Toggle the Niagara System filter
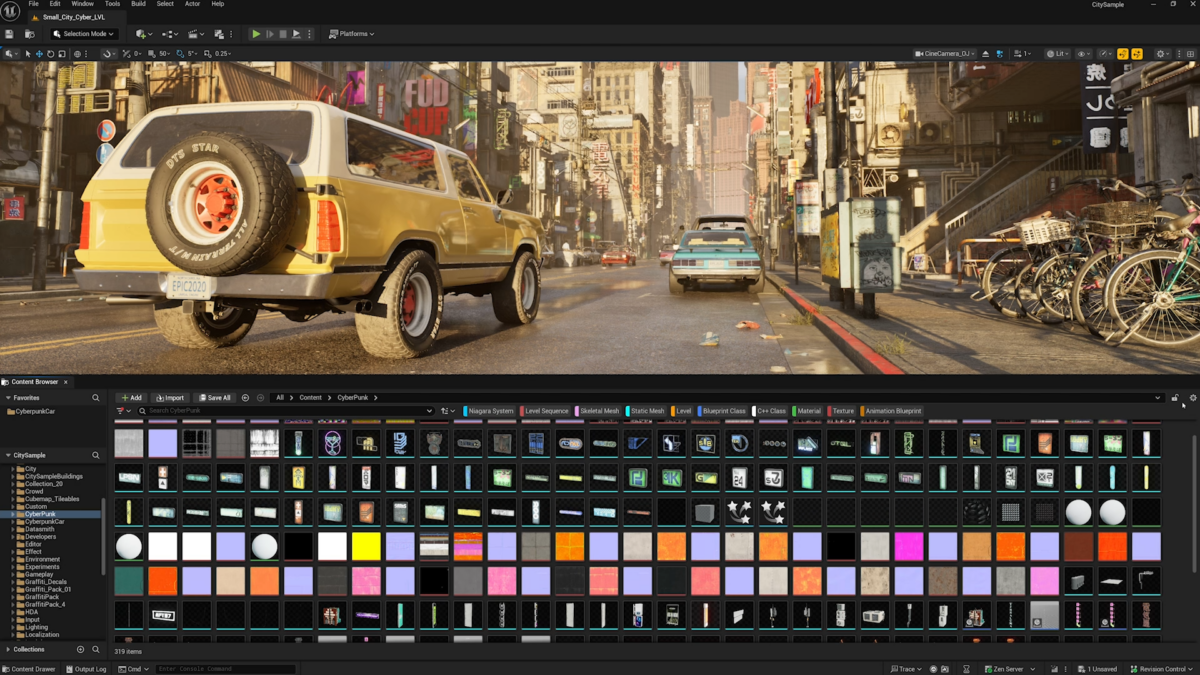Screen dimensions: 1200x675 click(490, 411)
